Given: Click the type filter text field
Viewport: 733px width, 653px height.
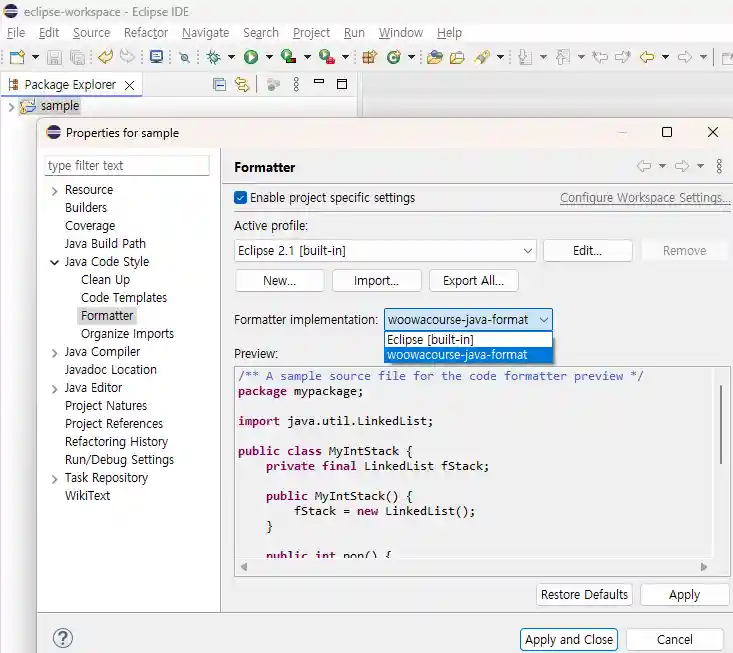Looking at the screenshot, I should [127, 165].
